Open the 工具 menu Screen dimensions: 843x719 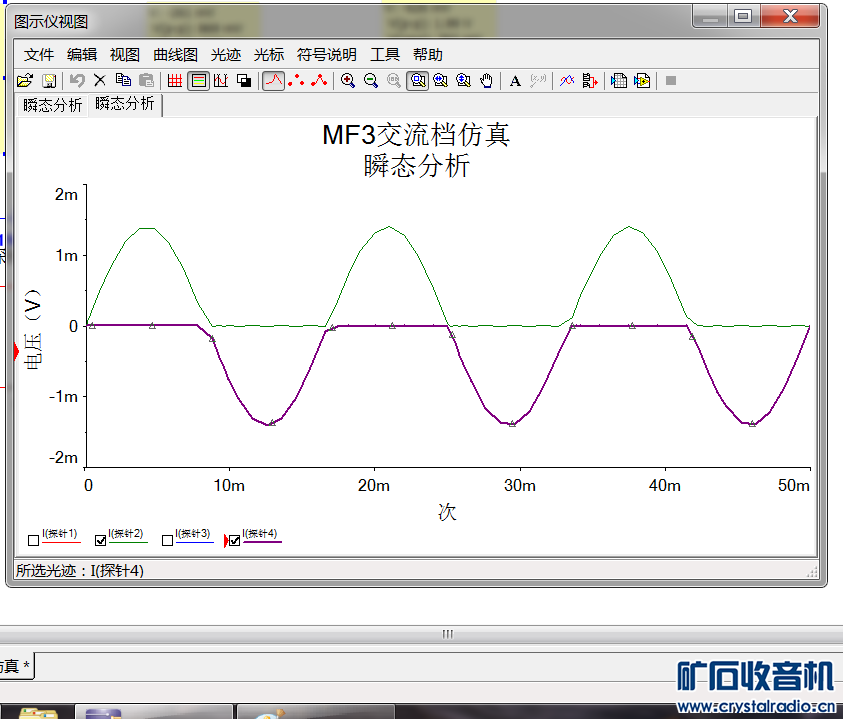[385, 55]
